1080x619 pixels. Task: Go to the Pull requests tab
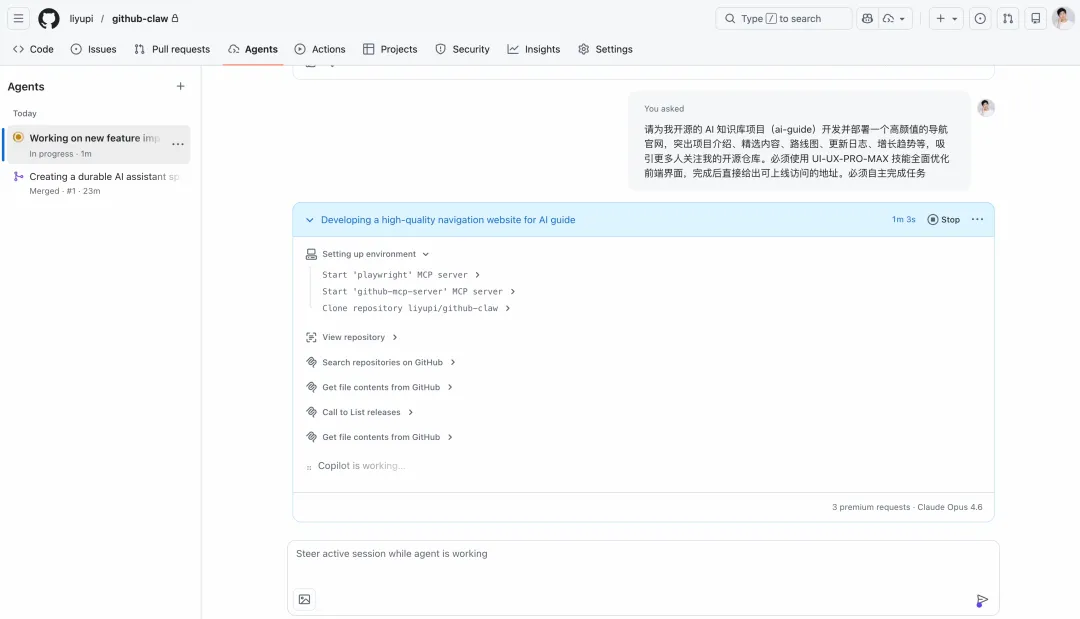172,49
